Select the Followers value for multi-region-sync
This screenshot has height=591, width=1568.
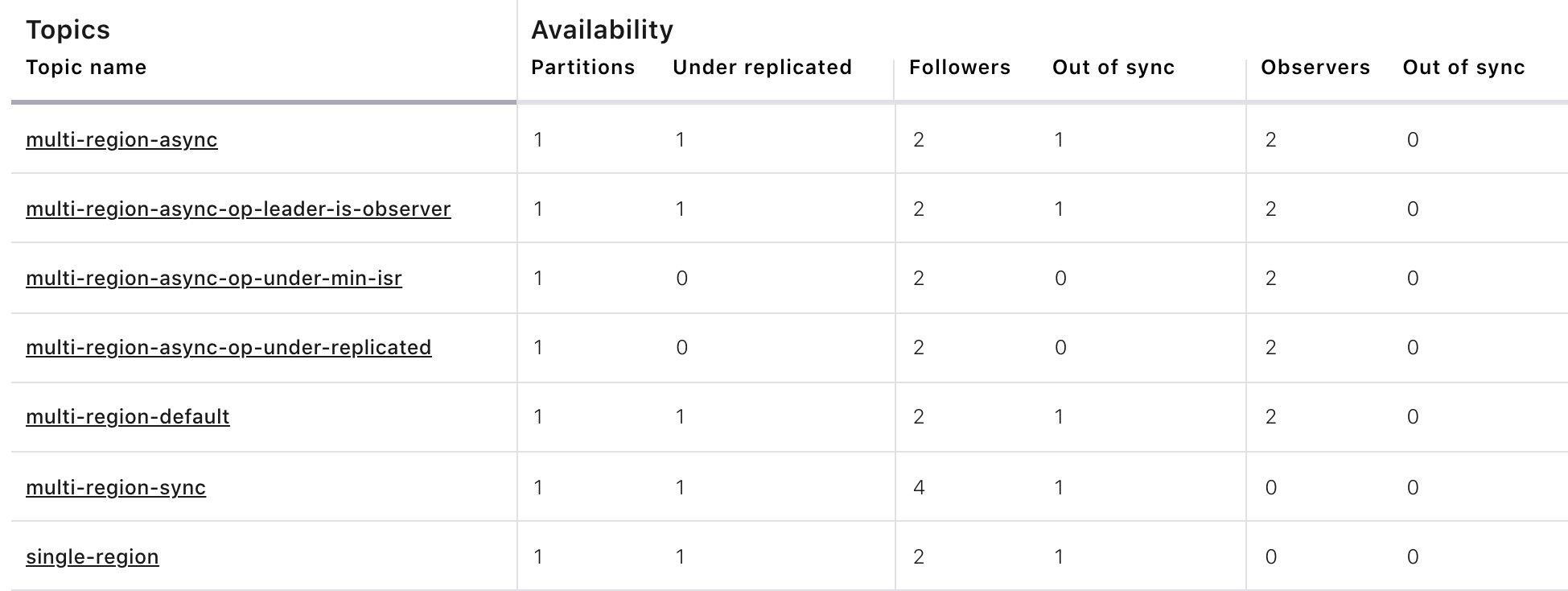click(919, 488)
